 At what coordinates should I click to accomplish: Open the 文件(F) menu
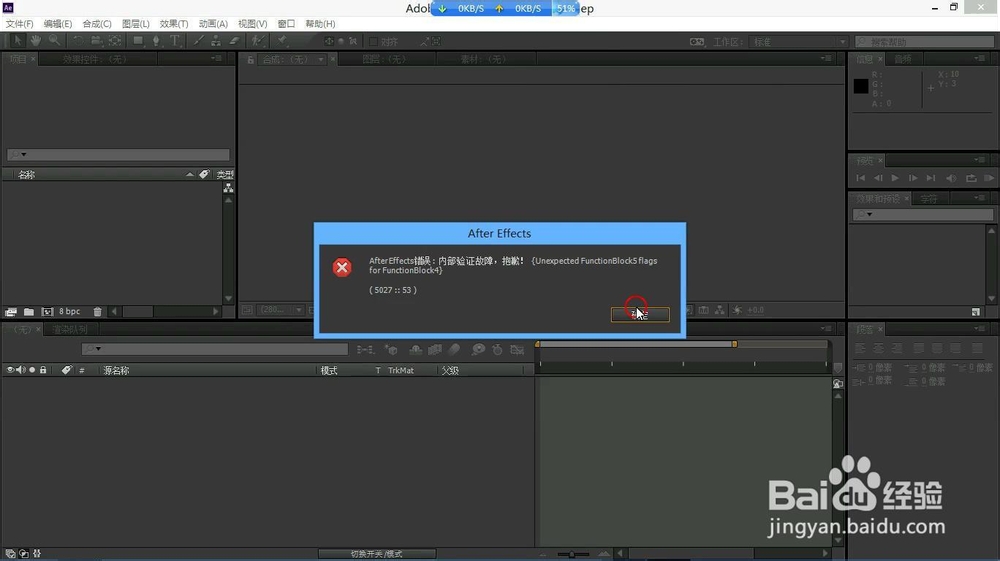coord(19,24)
